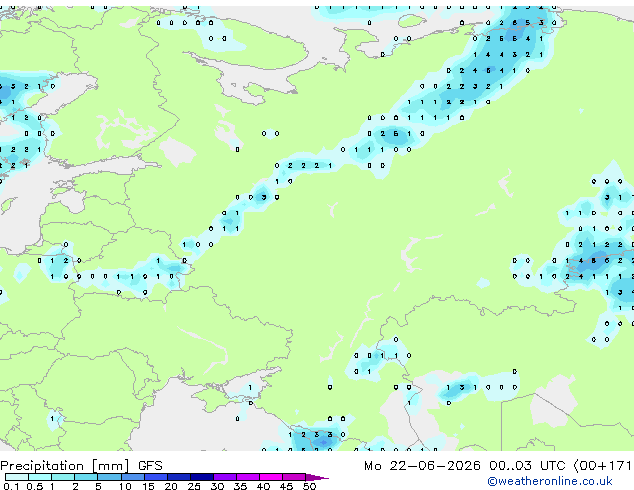The height and width of the screenshot is (490, 634).
Task: Click the legend label '35'
Action: click(x=240, y=486)
